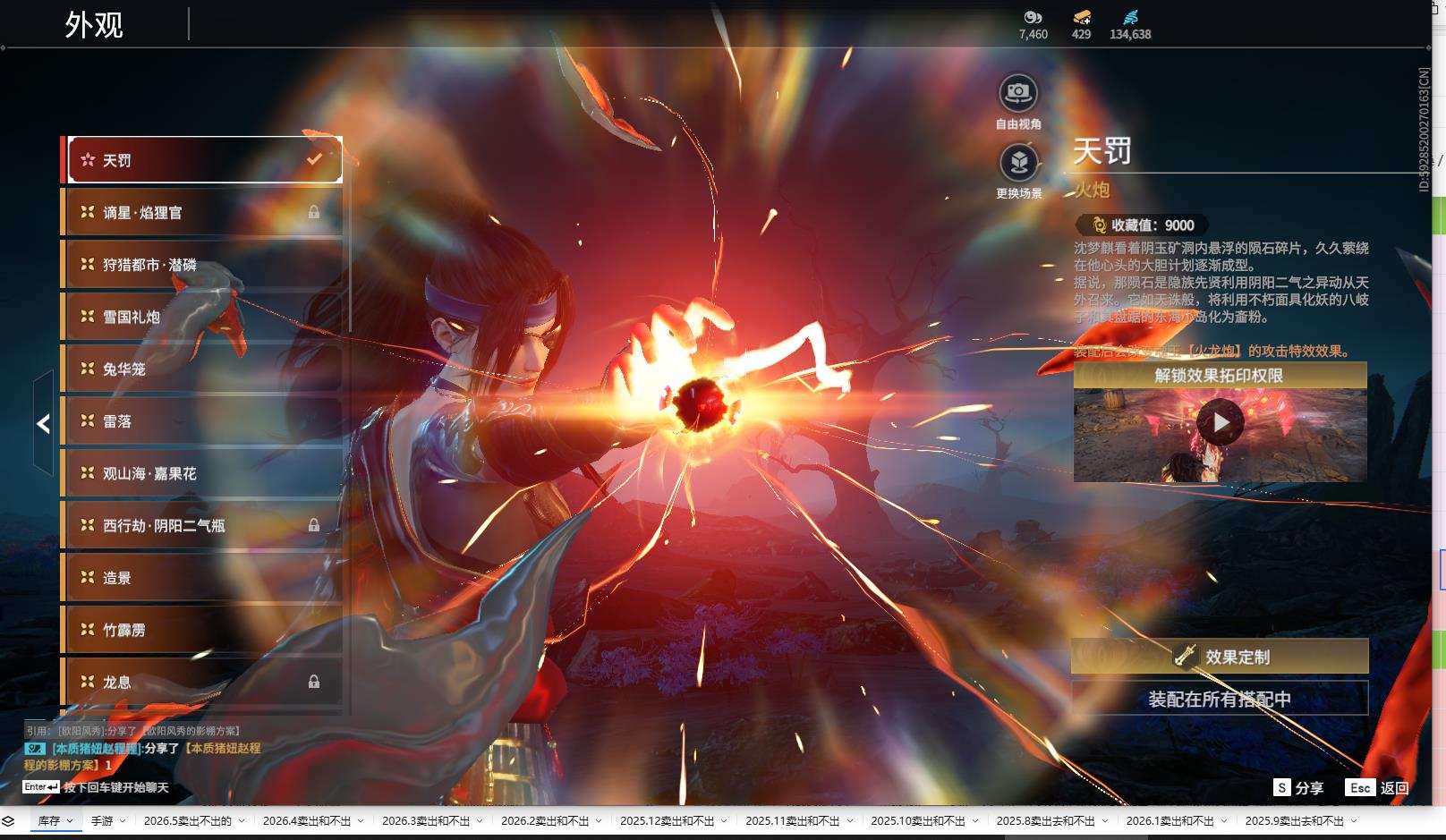Select the 狩猎都市·潜磷 skin
The image size is (1446, 840).
click(202, 265)
